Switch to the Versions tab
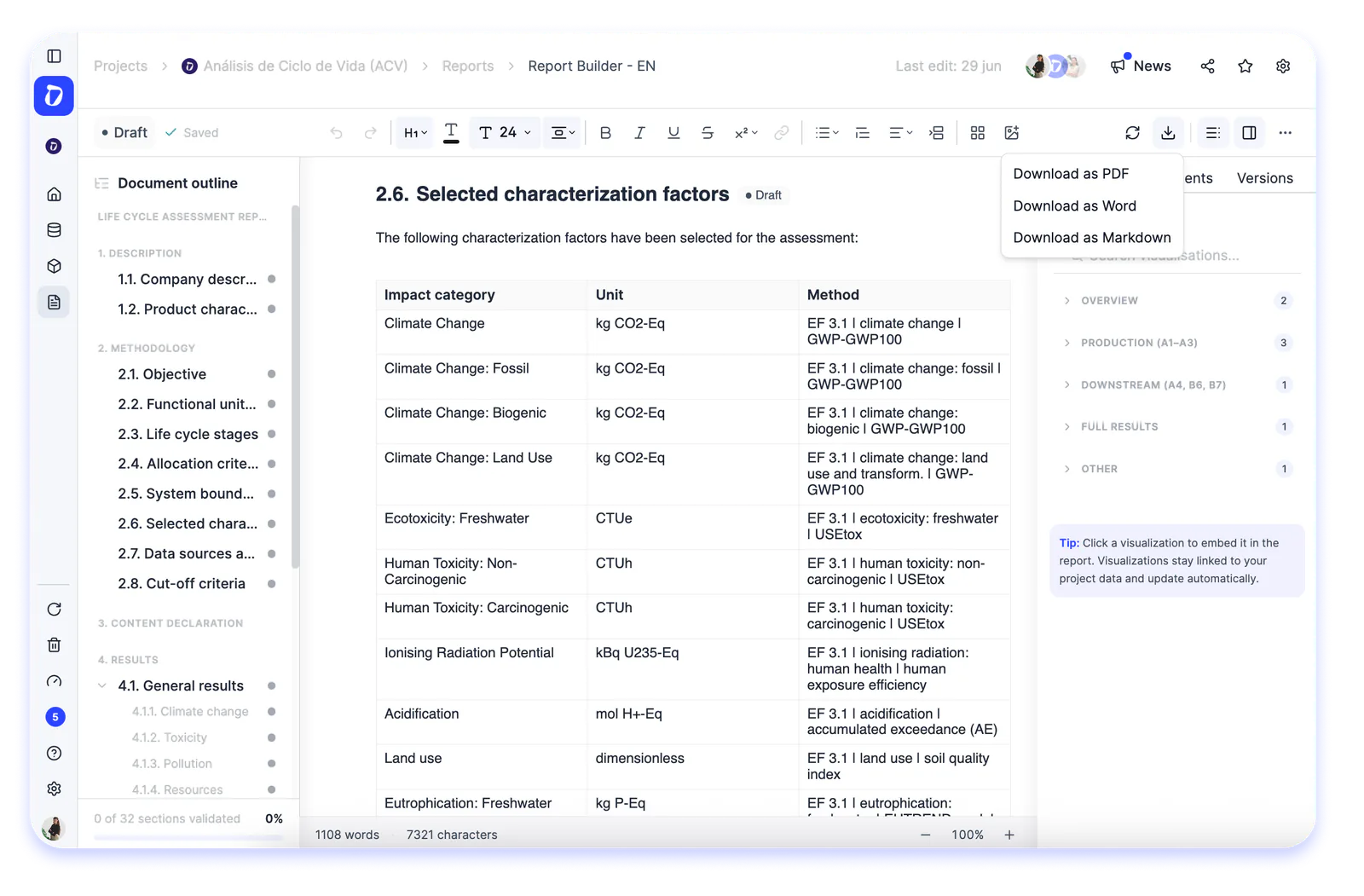Viewport: 1364px width, 896px height. point(1264,178)
